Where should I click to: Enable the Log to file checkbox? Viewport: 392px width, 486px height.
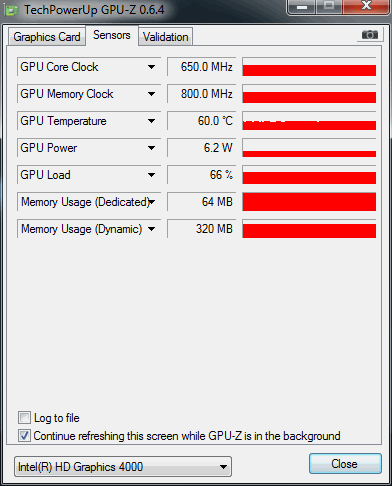(24, 418)
